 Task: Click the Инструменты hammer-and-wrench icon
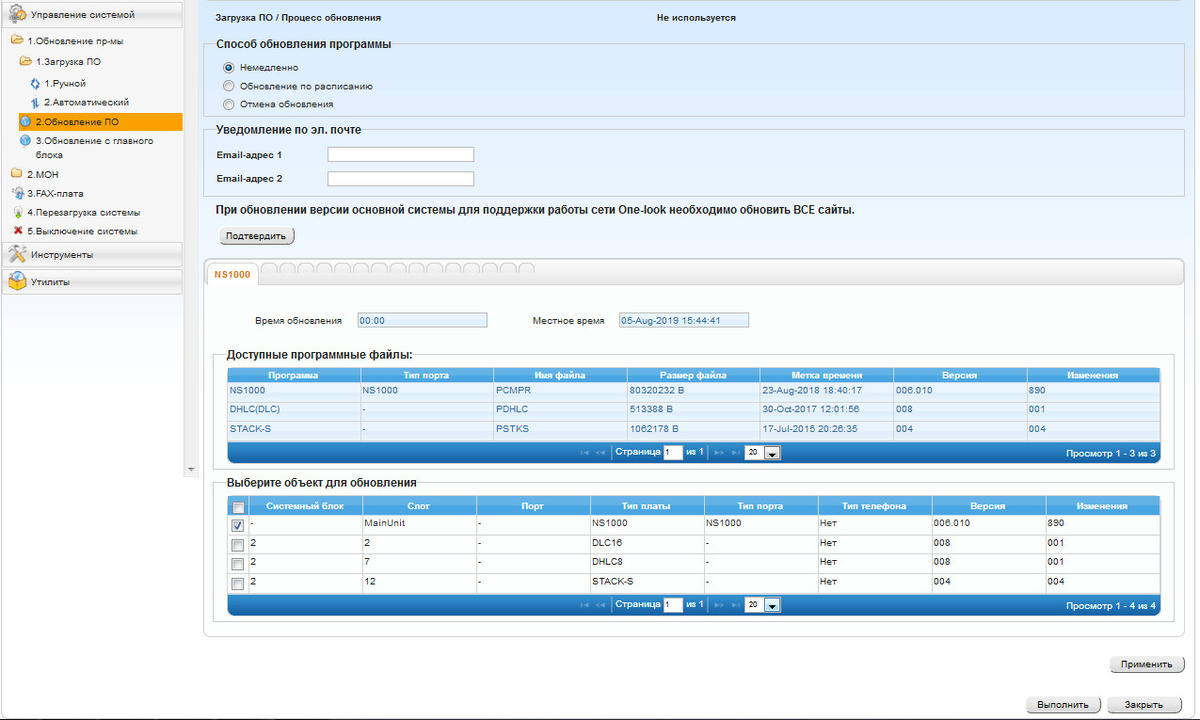point(17,254)
